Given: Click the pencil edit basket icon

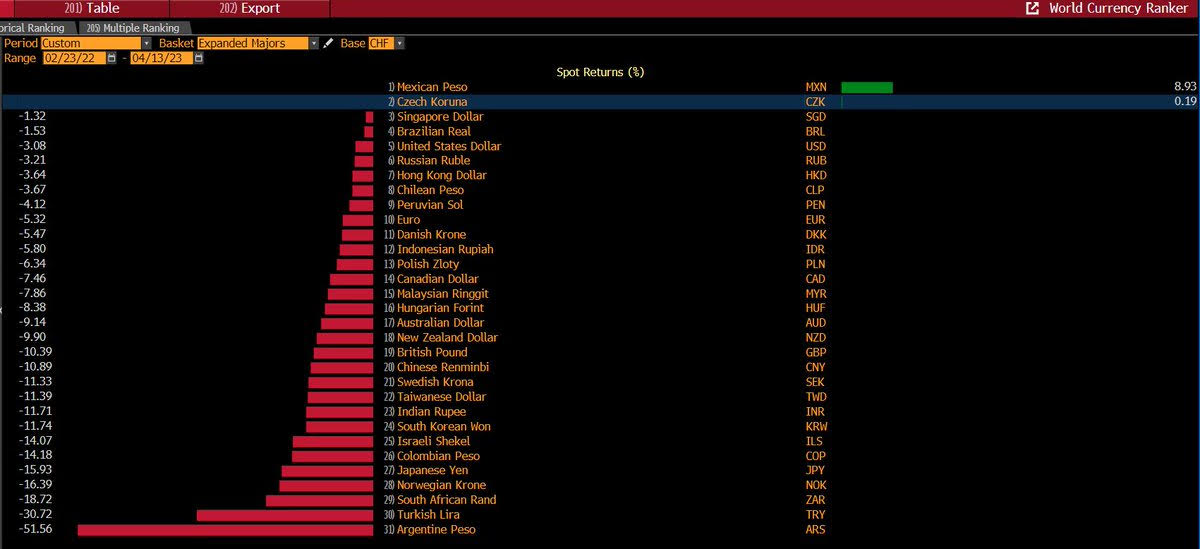Looking at the screenshot, I should pos(328,44).
